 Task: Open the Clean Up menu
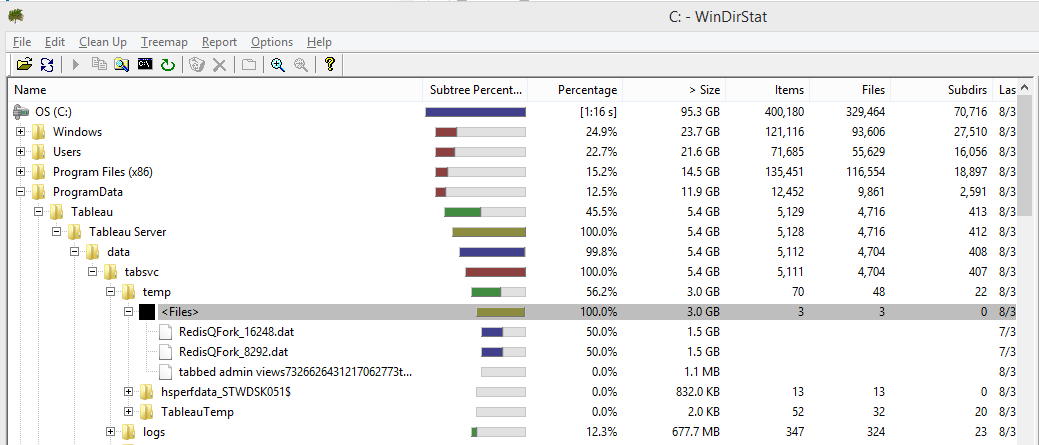tap(103, 42)
